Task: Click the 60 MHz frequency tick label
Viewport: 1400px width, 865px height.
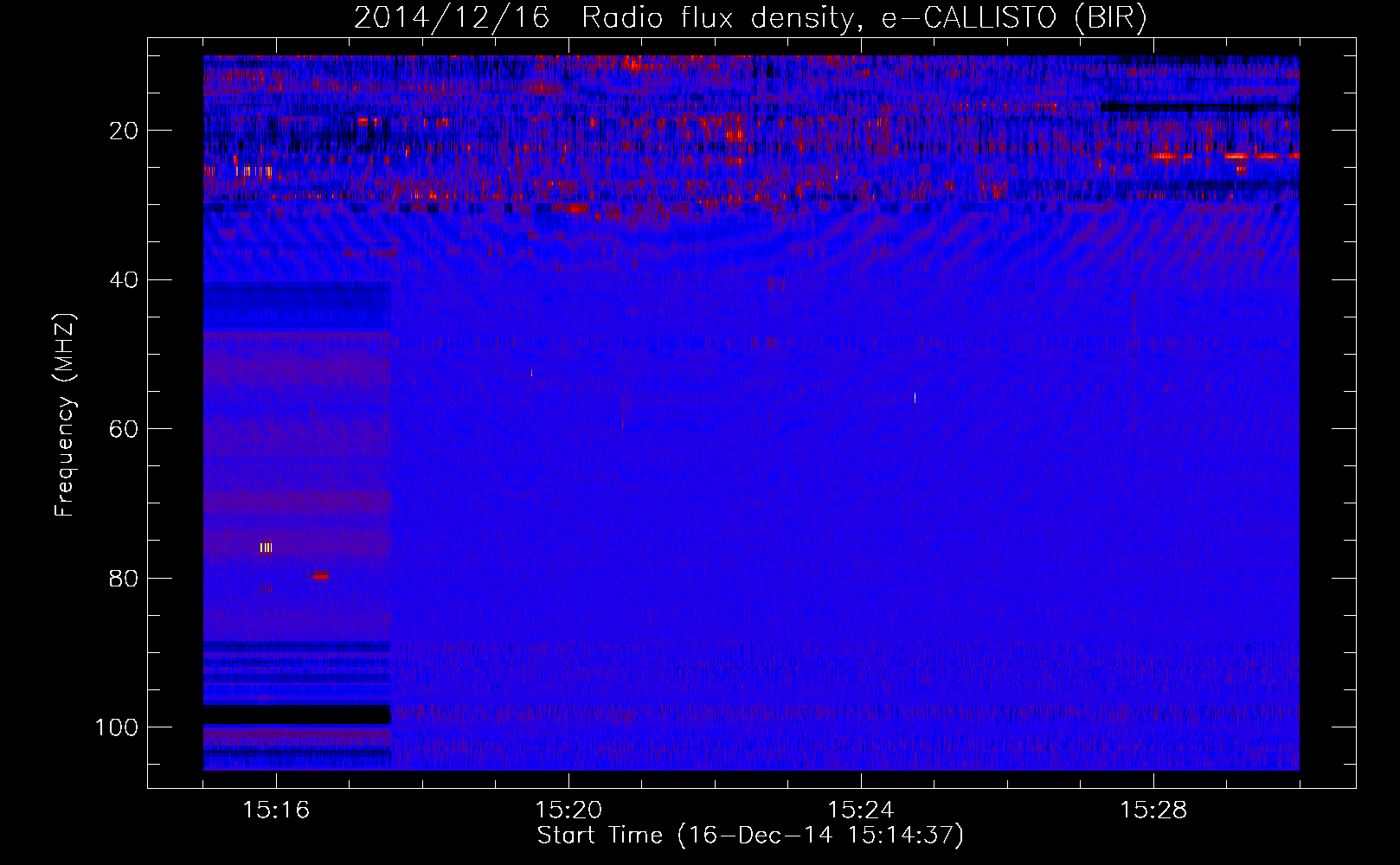Action: pos(124,429)
